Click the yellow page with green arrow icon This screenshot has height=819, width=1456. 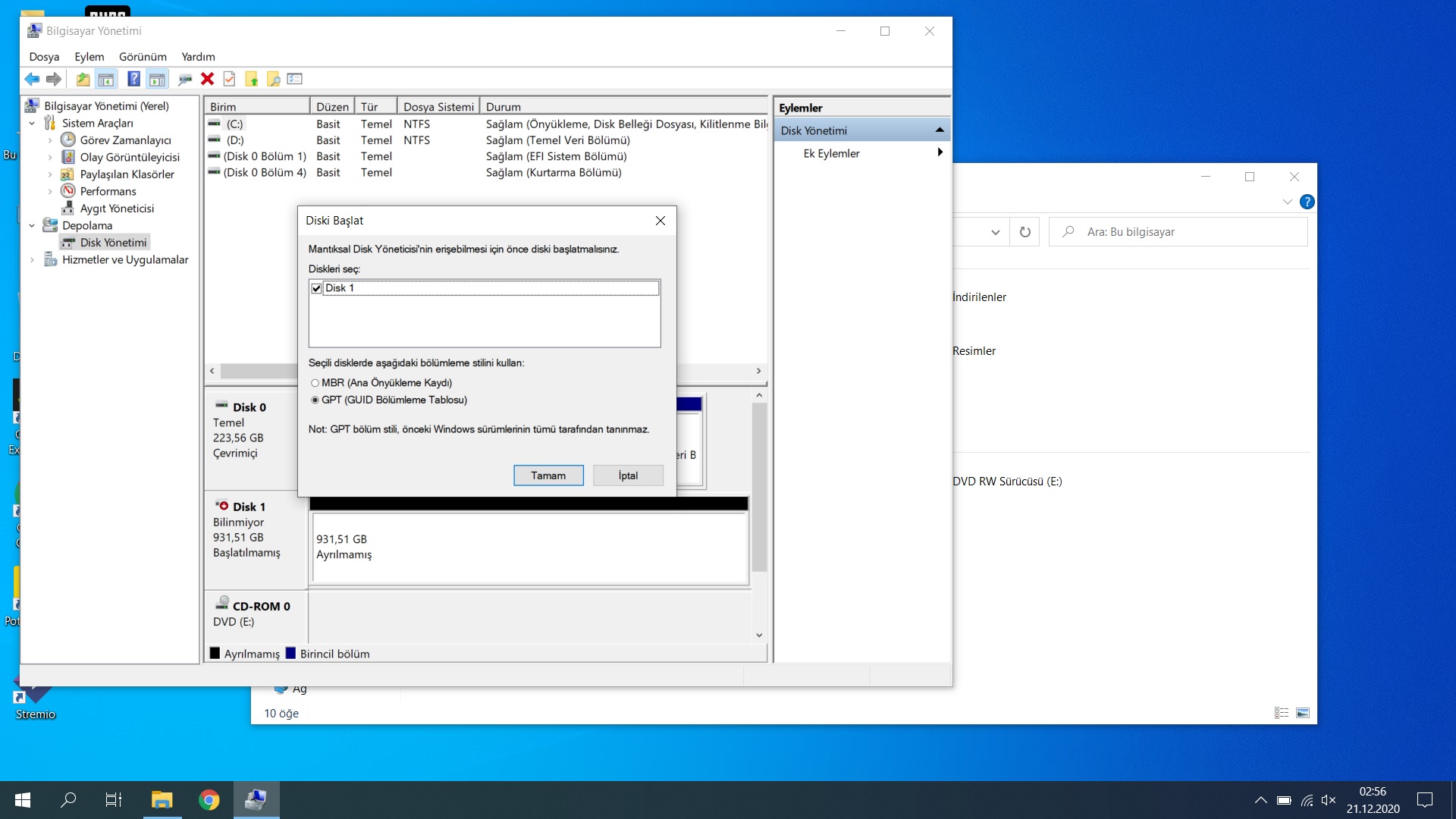coord(252,79)
